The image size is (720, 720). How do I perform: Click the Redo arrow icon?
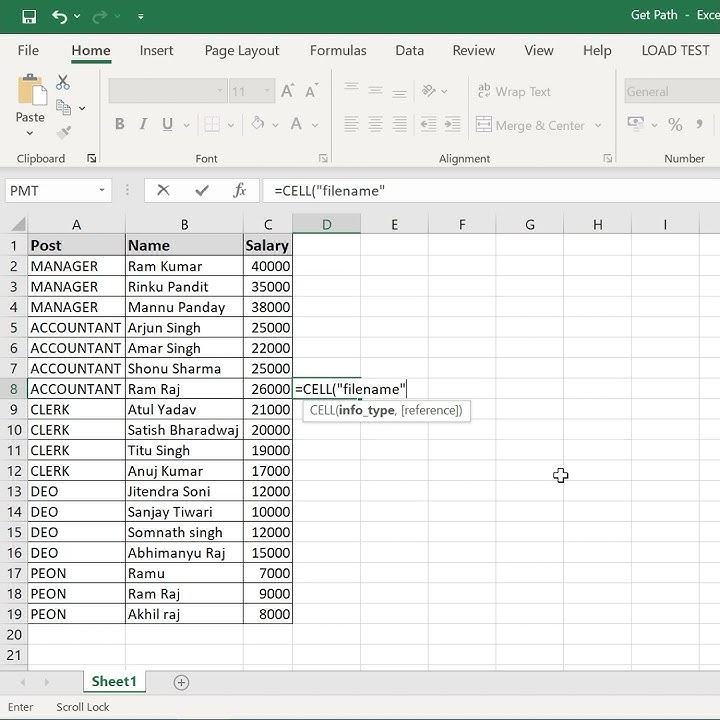[x=99, y=17]
